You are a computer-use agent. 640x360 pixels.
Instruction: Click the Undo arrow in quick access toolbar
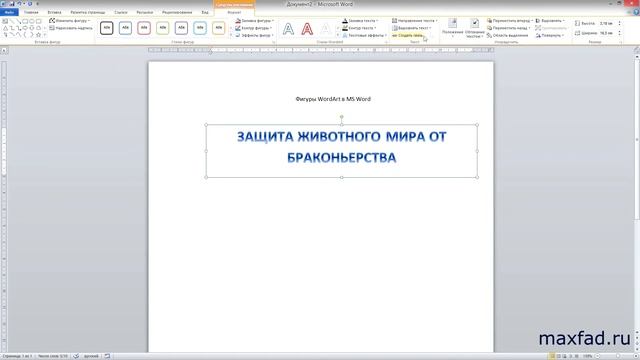pyautogui.click(x=19, y=4)
